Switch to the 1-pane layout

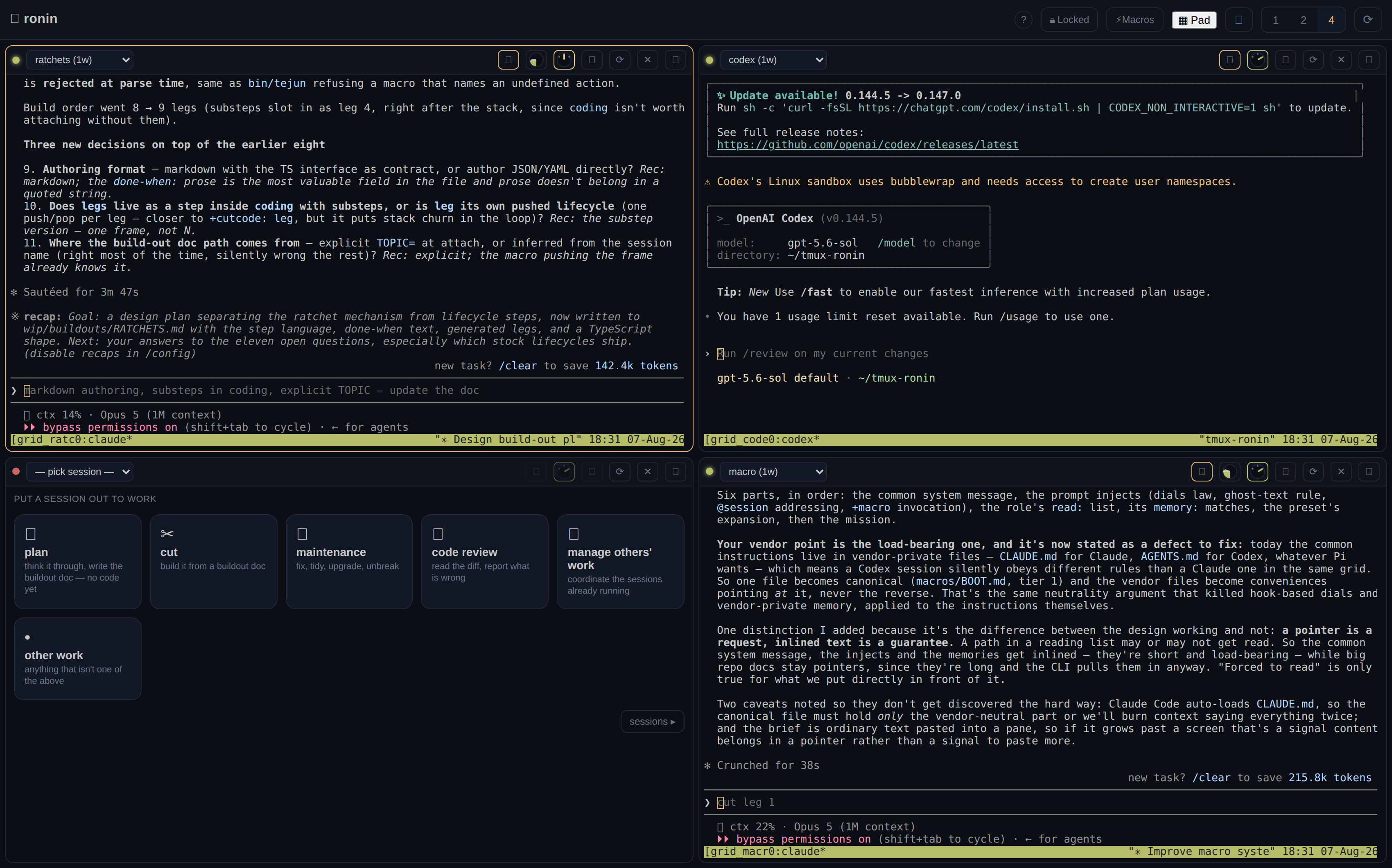click(1275, 20)
